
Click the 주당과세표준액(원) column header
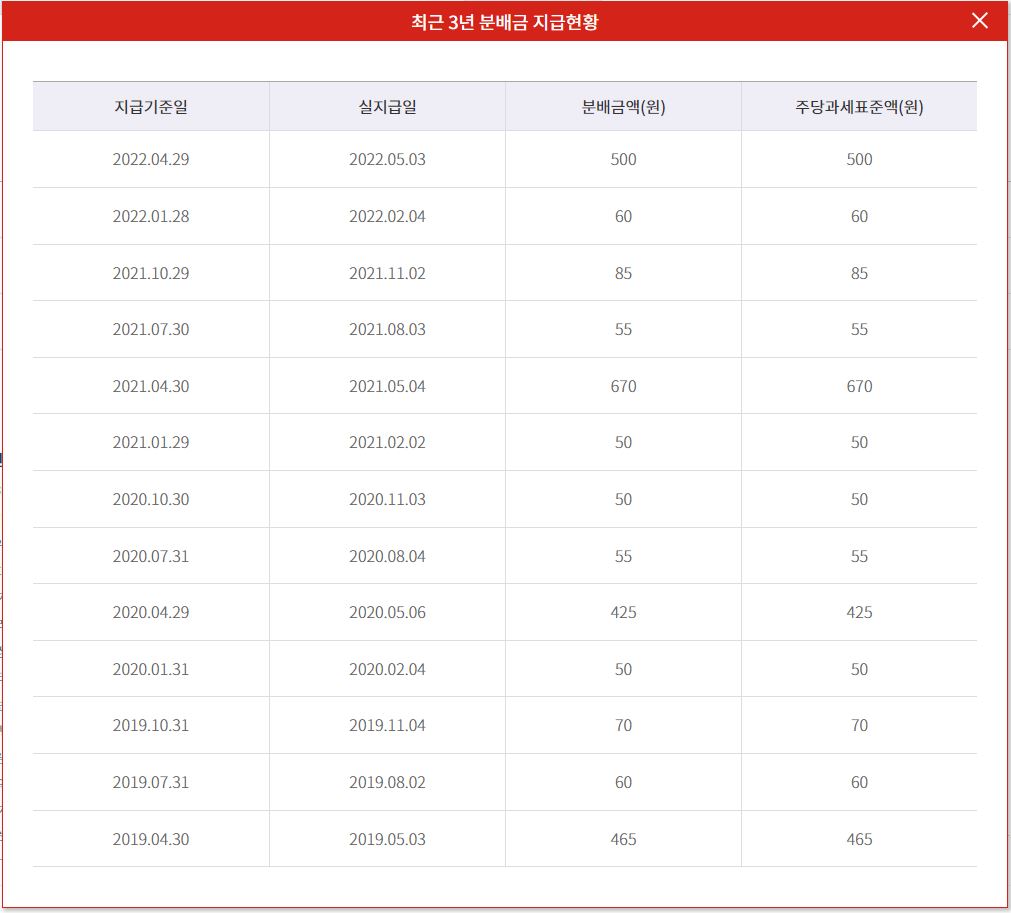pyautogui.click(x=859, y=106)
